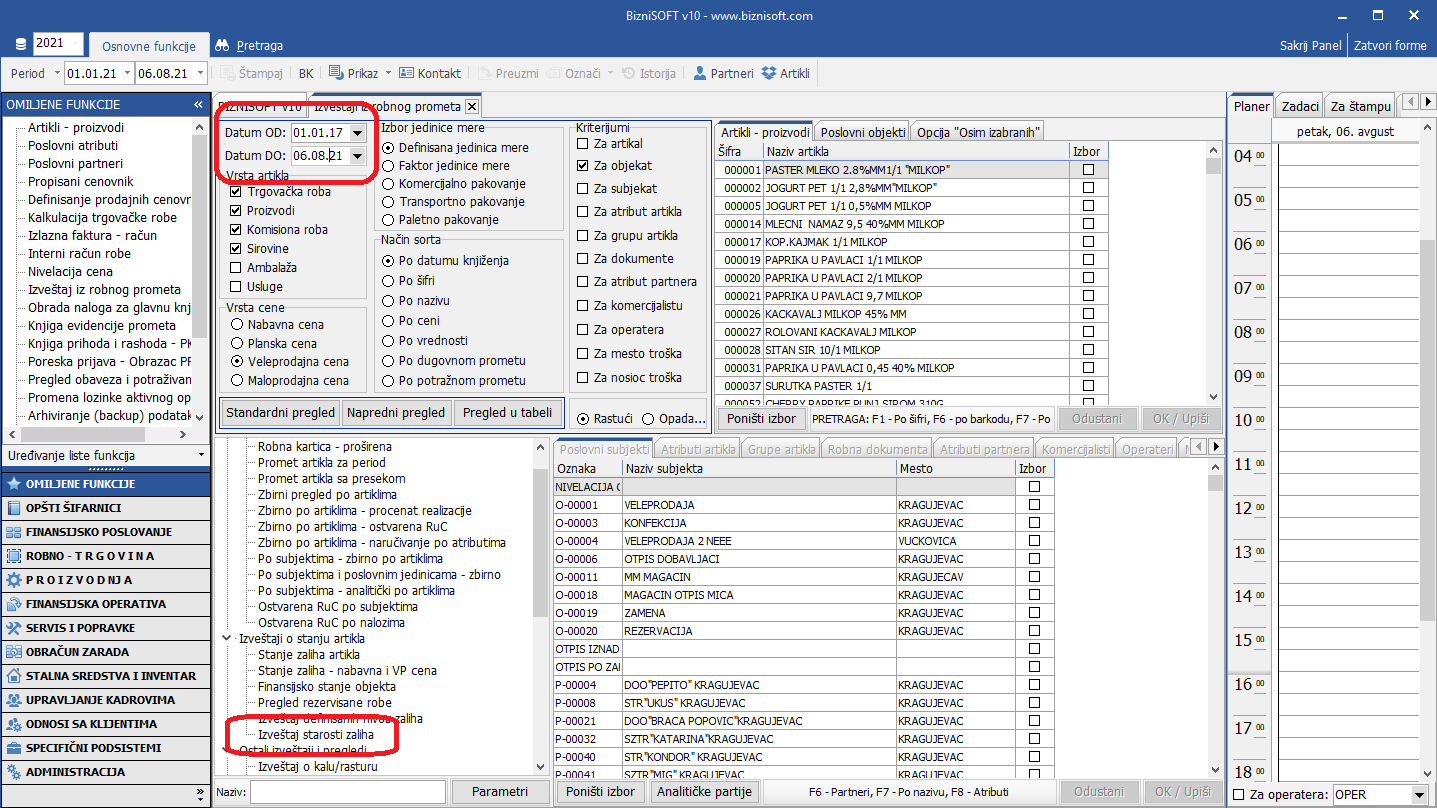Screen dimensions: 1437x808
Task: Open the Datum OD date dropdown
Action: pyautogui.click(x=357, y=132)
